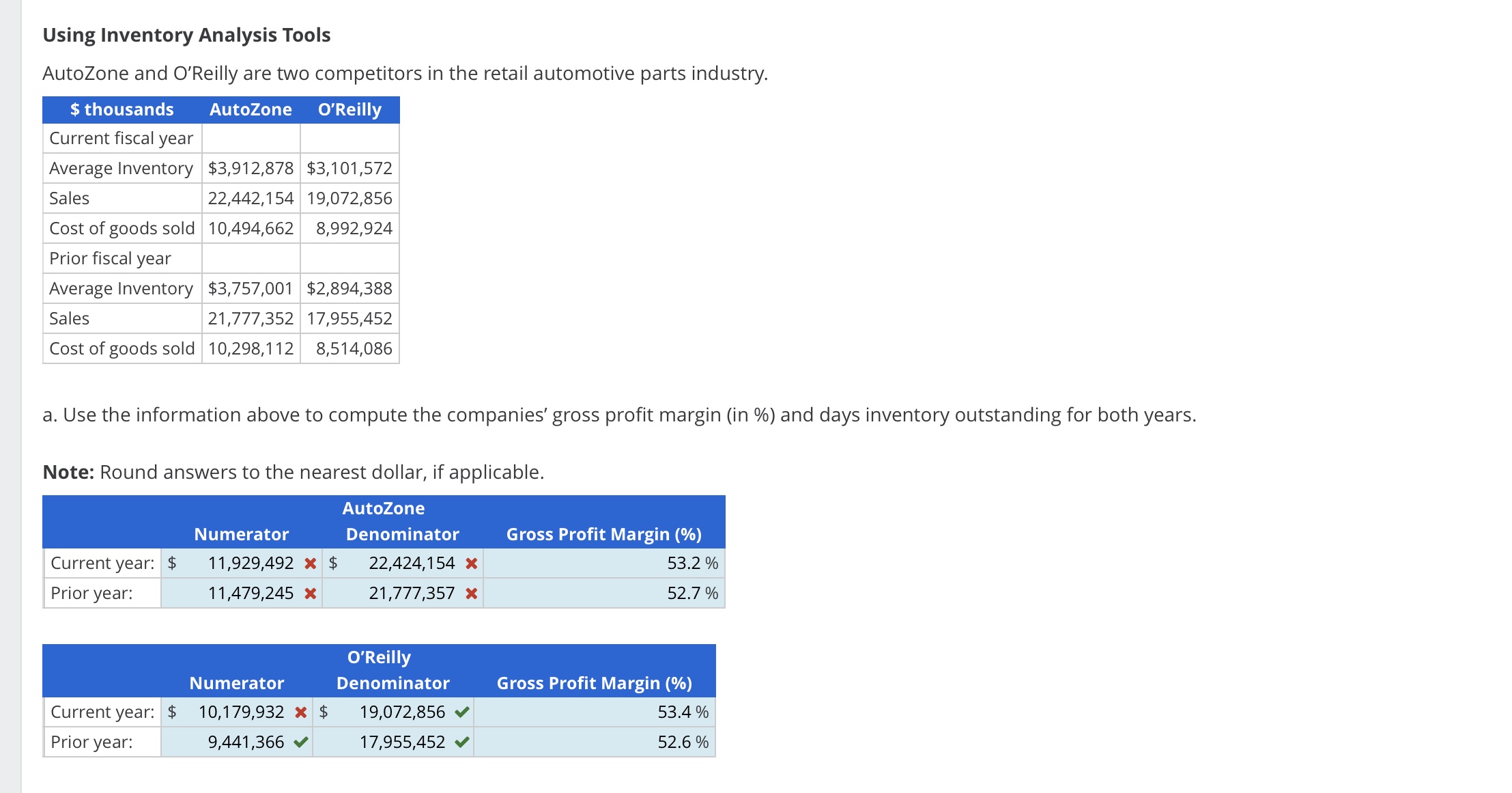Image resolution: width=1512 pixels, height=793 pixels.
Task: Edit O'Reilly prior year gross margin 52.6
Action: (673, 742)
